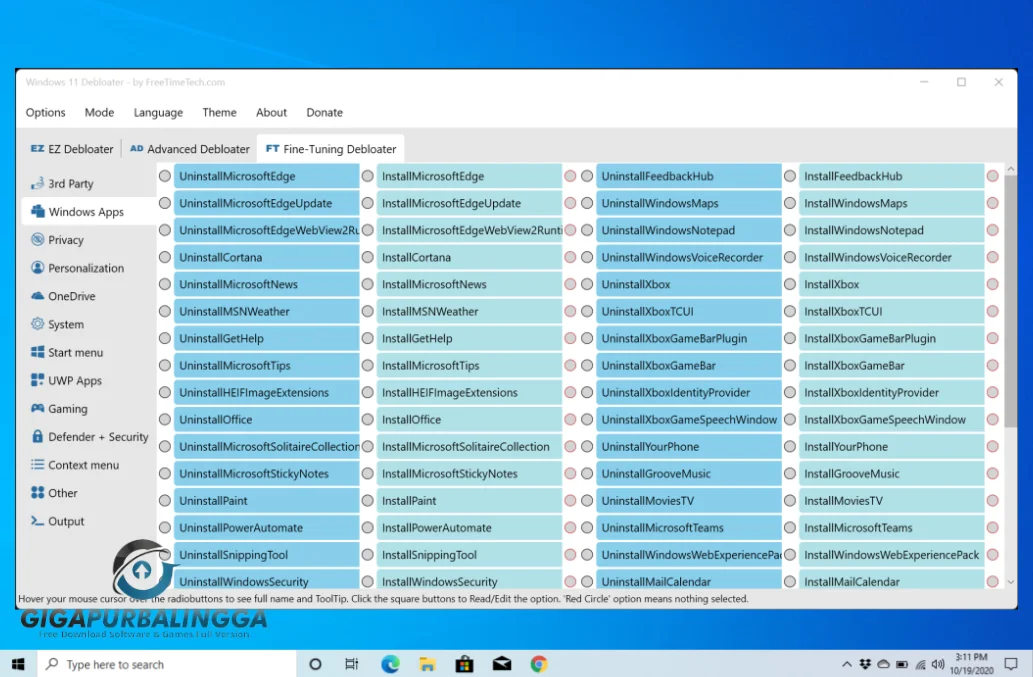
Task: Click the UninstallXboxGameBar button
Action: (x=689, y=365)
